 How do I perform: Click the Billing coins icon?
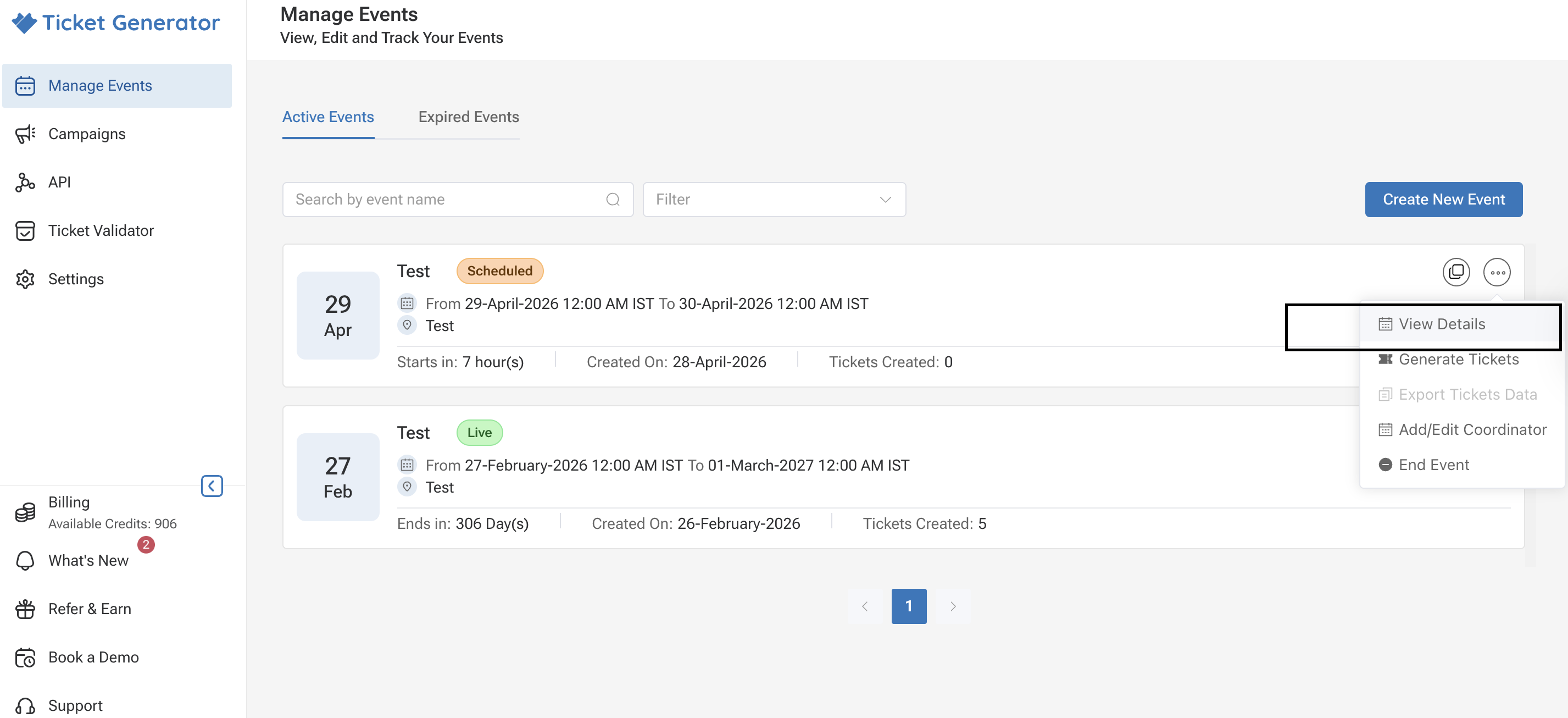click(x=25, y=513)
